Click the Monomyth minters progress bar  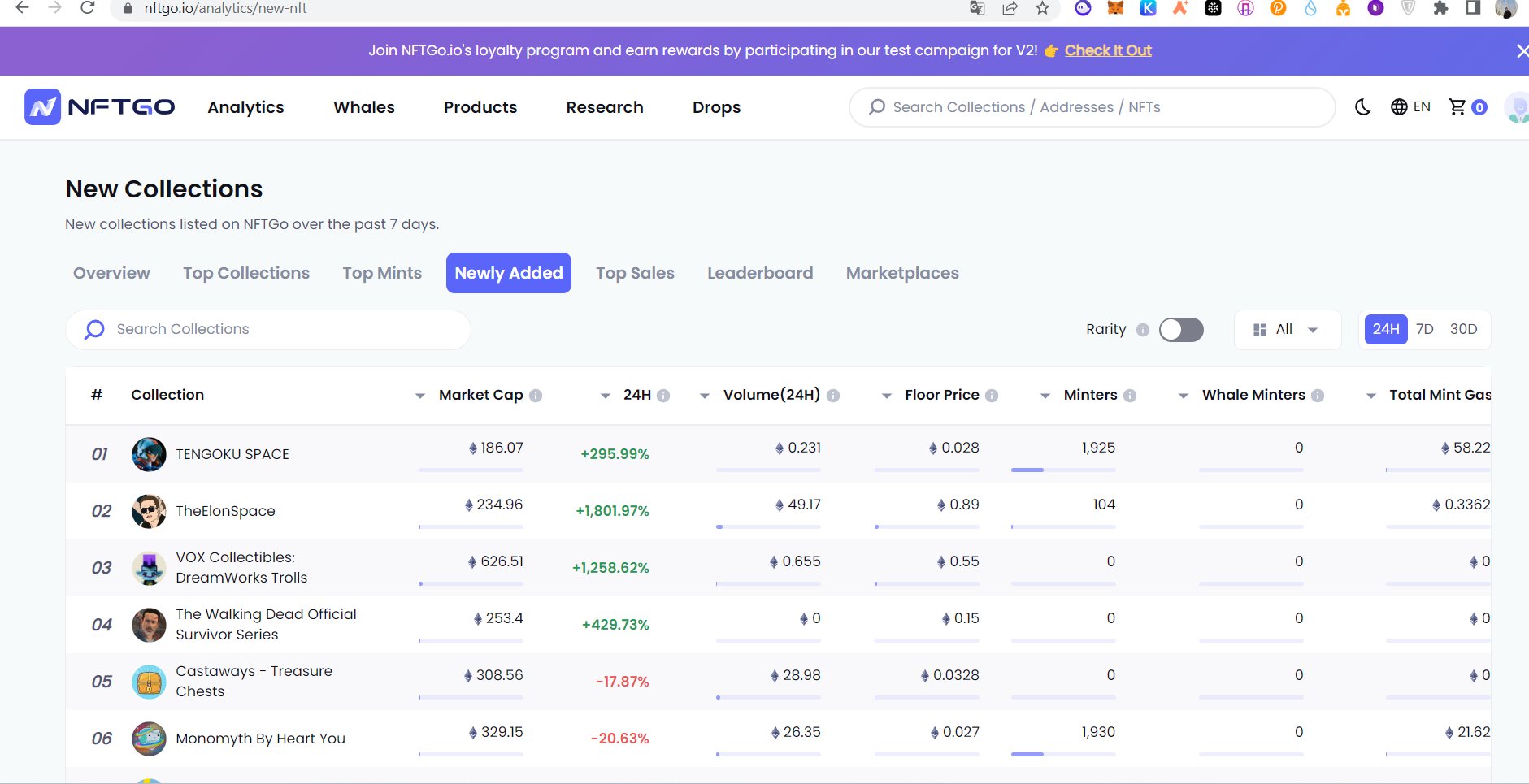coord(1063,754)
